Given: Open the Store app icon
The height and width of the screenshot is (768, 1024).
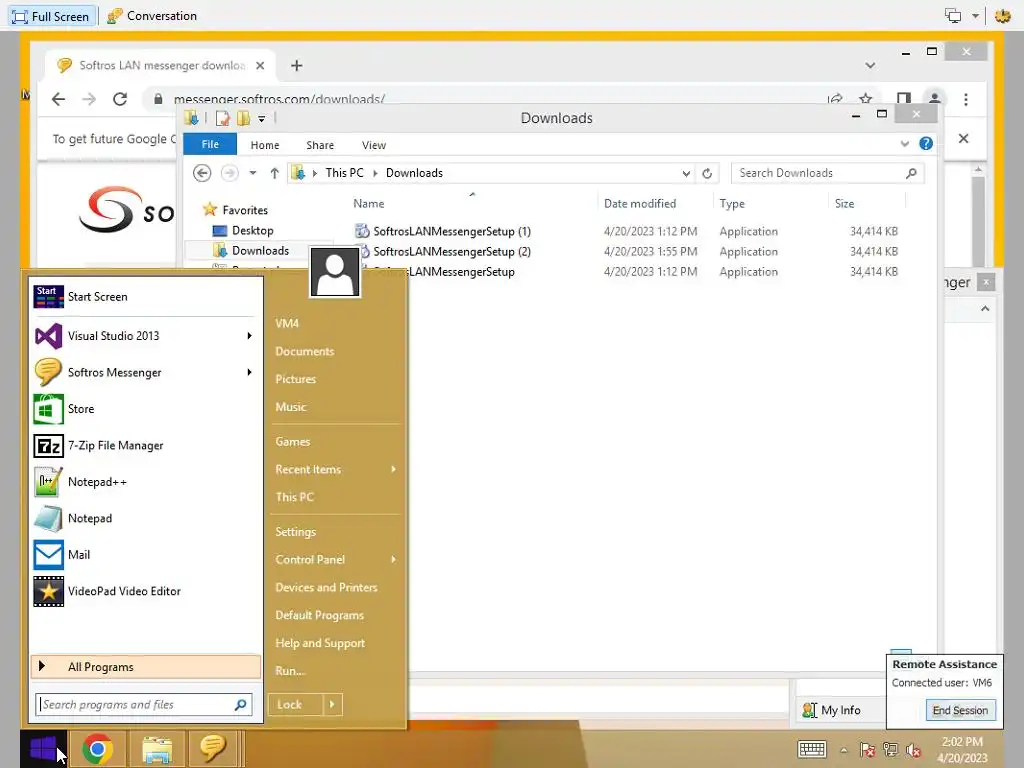Looking at the screenshot, I should pos(48,409).
